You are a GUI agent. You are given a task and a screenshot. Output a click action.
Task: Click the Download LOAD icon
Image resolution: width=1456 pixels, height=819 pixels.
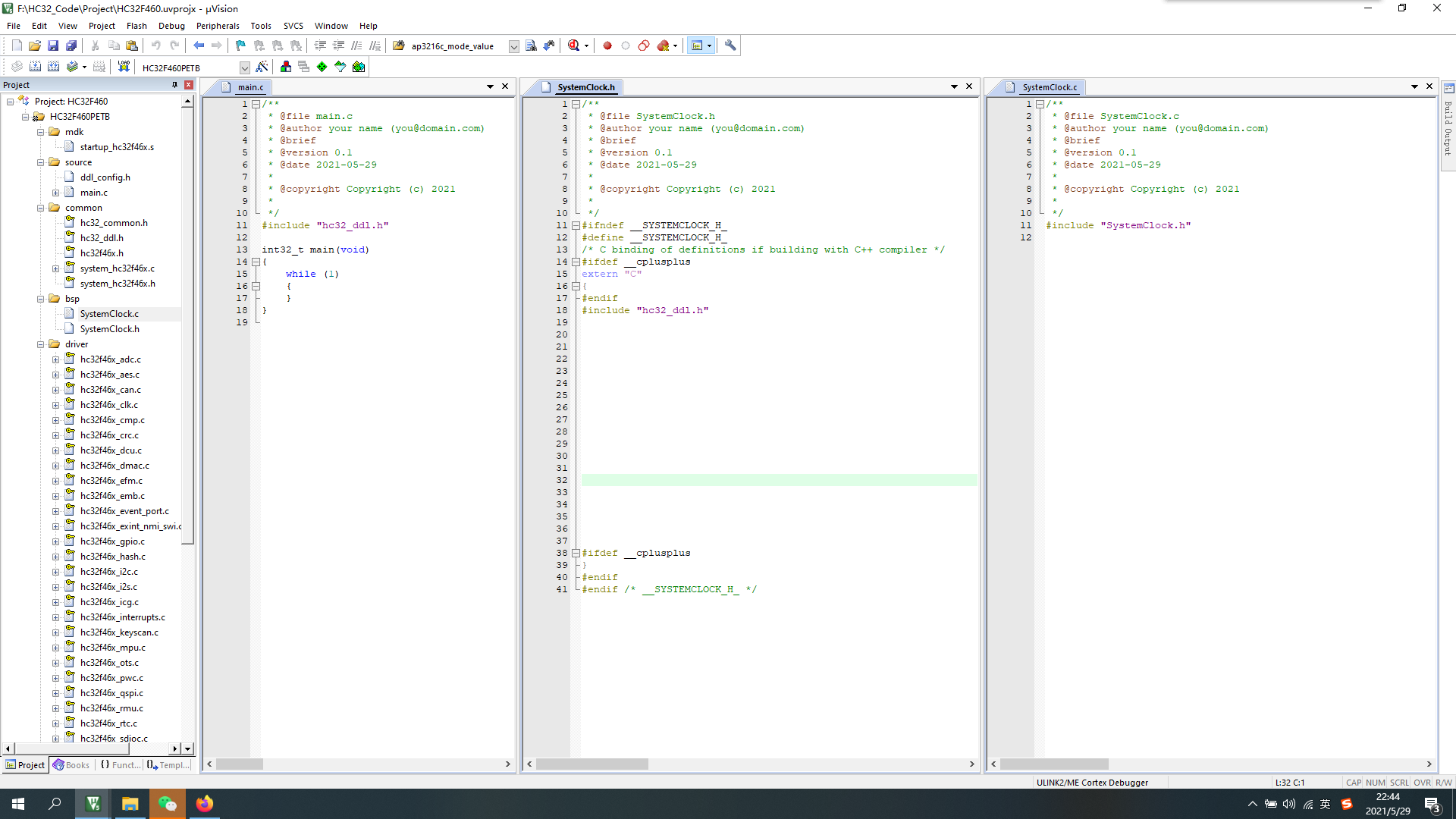(x=124, y=67)
